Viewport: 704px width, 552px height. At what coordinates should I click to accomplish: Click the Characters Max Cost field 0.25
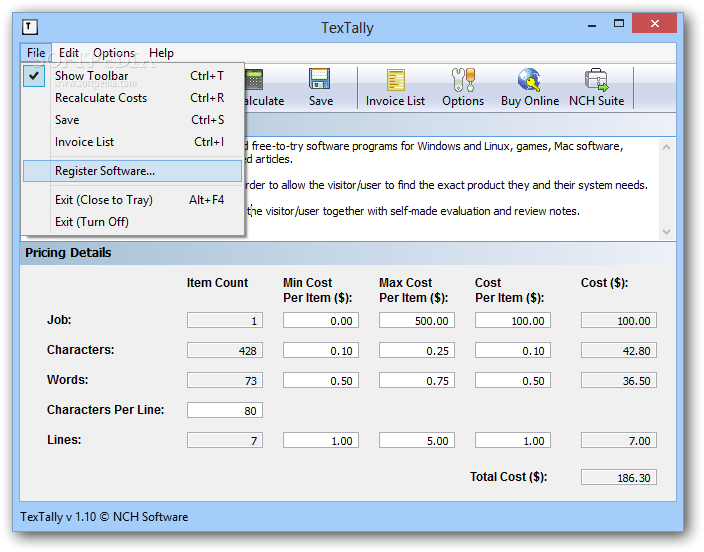coord(417,351)
